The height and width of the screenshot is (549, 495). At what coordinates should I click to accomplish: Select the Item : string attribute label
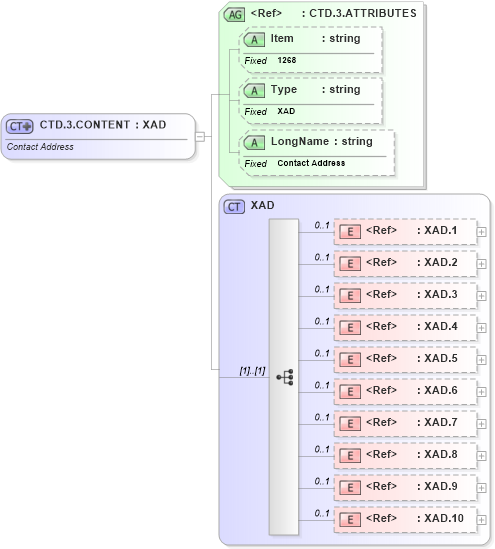coord(315,38)
